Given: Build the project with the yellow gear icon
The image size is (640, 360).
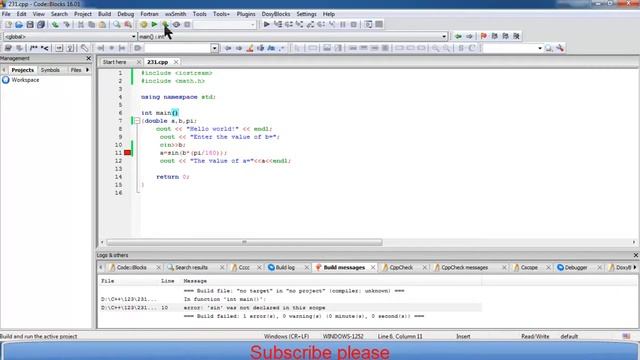Looking at the screenshot, I should click(144, 24).
